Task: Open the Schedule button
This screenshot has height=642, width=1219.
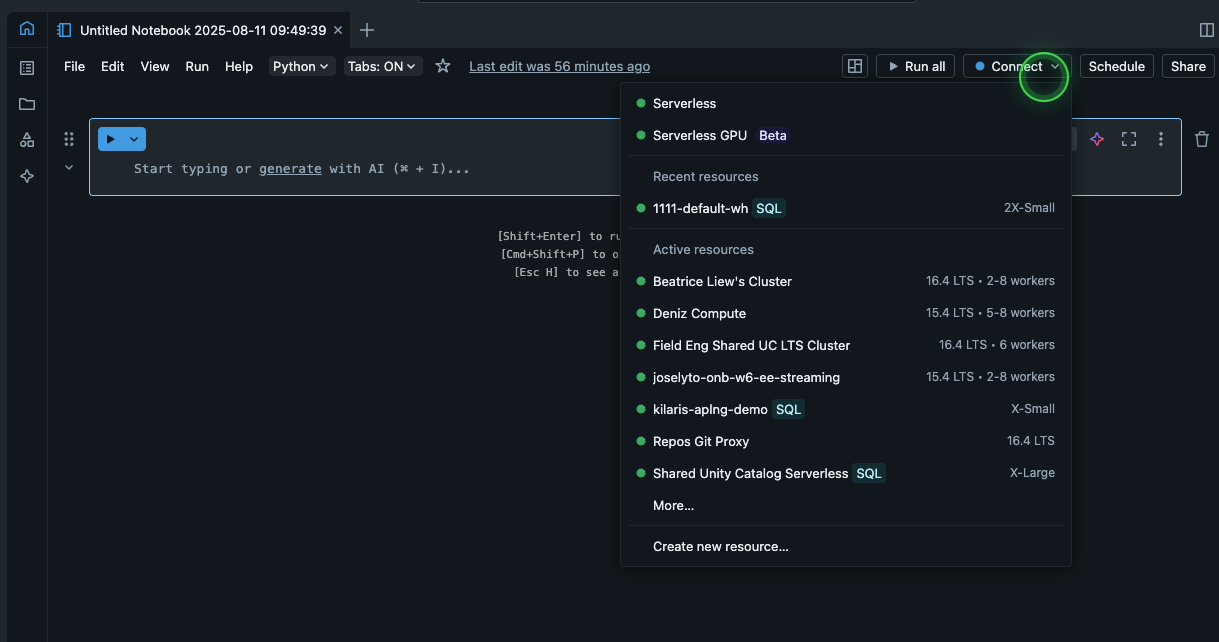Action: tap(1116, 66)
